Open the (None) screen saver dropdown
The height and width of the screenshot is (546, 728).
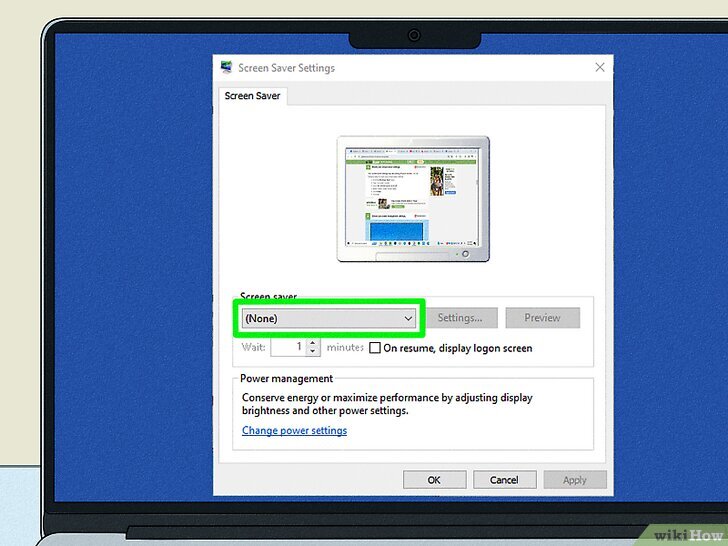point(328,318)
